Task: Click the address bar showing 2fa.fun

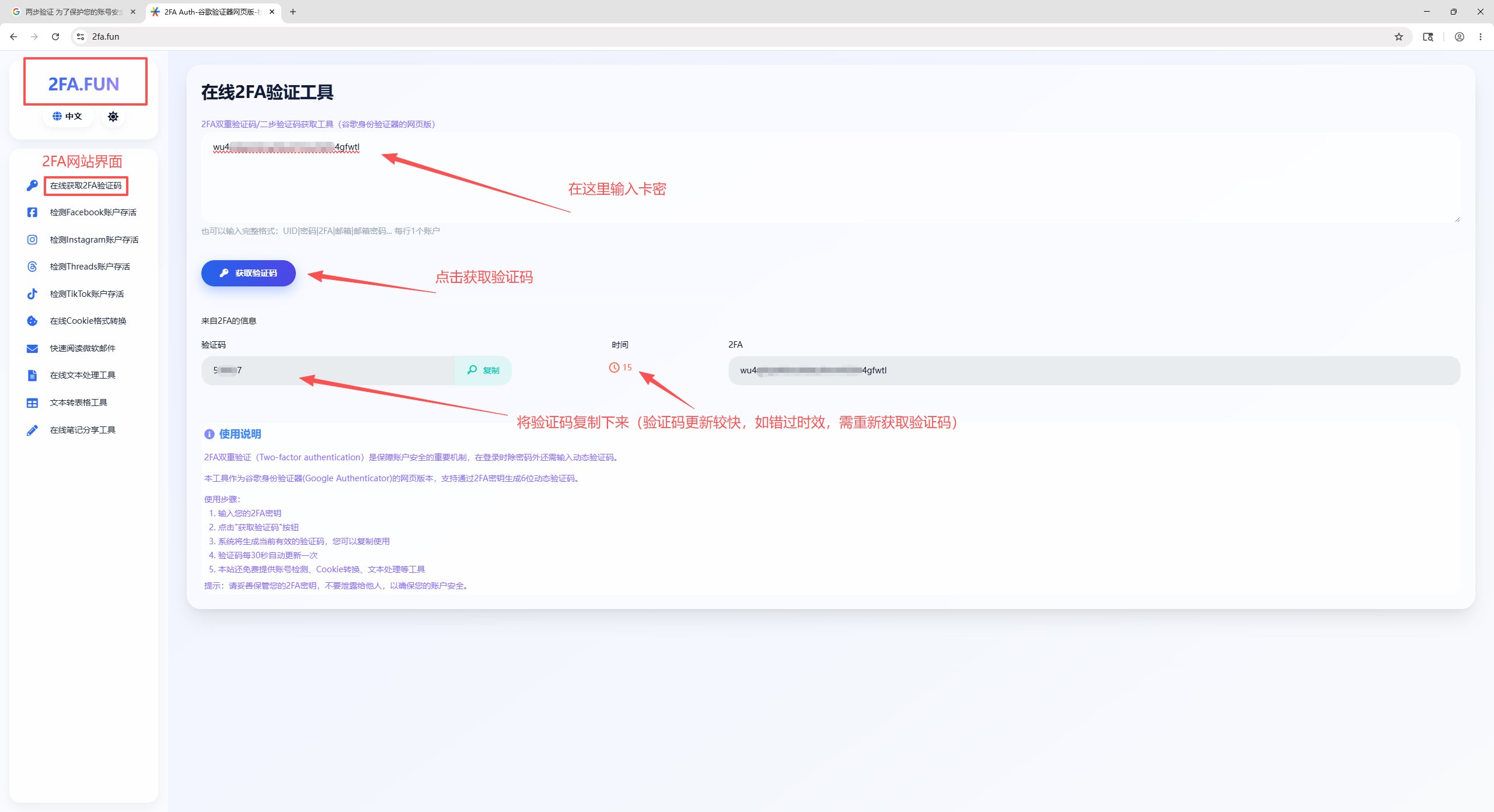Action: pyautogui.click(x=740, y=37)
